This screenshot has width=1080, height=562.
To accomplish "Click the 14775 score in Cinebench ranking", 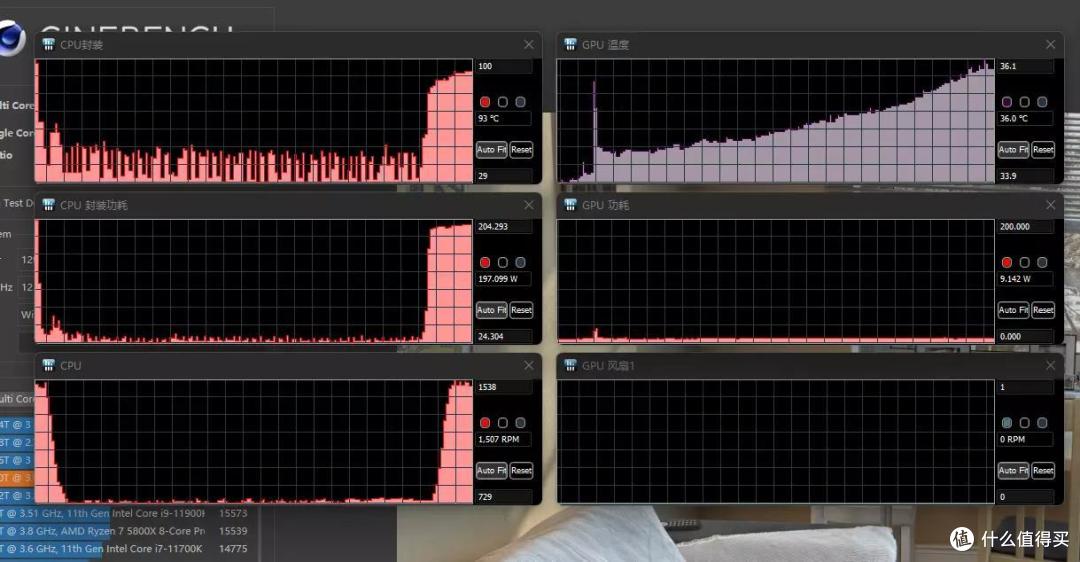I will click(x=233, y=549).
